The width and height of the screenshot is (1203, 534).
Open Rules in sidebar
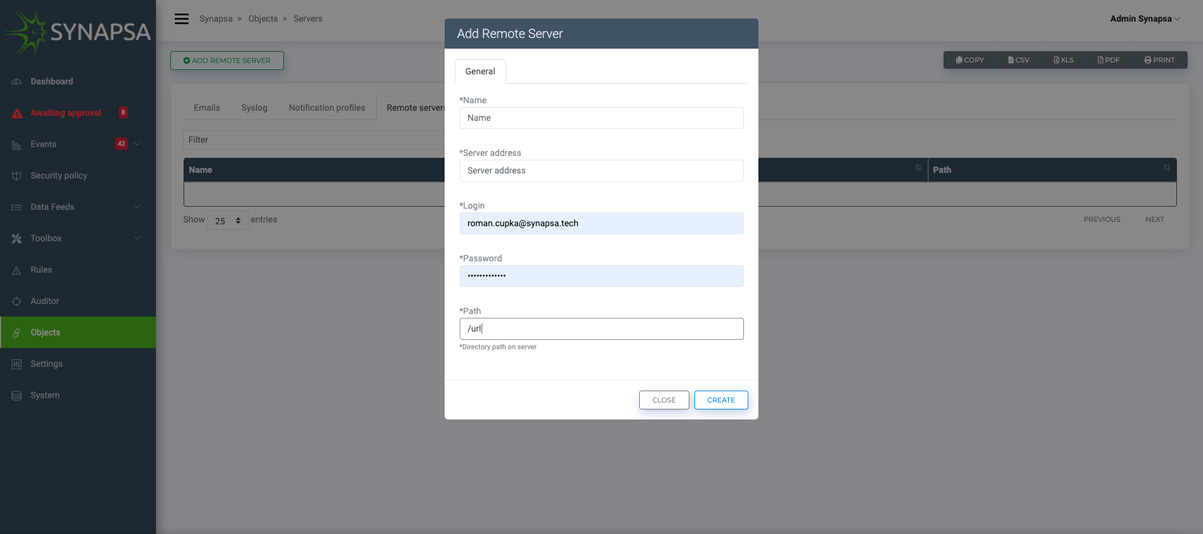click(x=41, y=270)
